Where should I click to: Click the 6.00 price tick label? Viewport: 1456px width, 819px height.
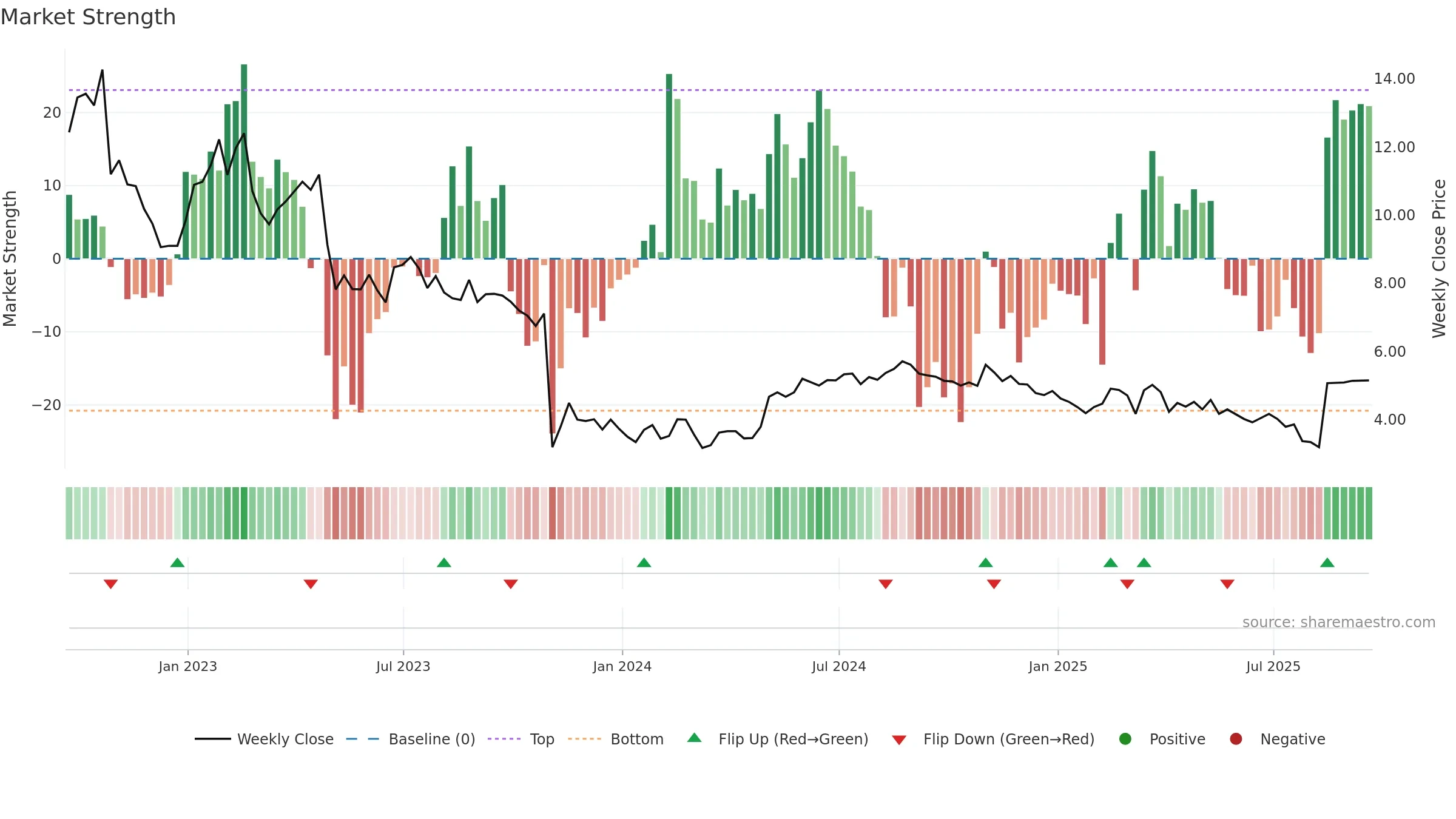[x=1390, y=352]
